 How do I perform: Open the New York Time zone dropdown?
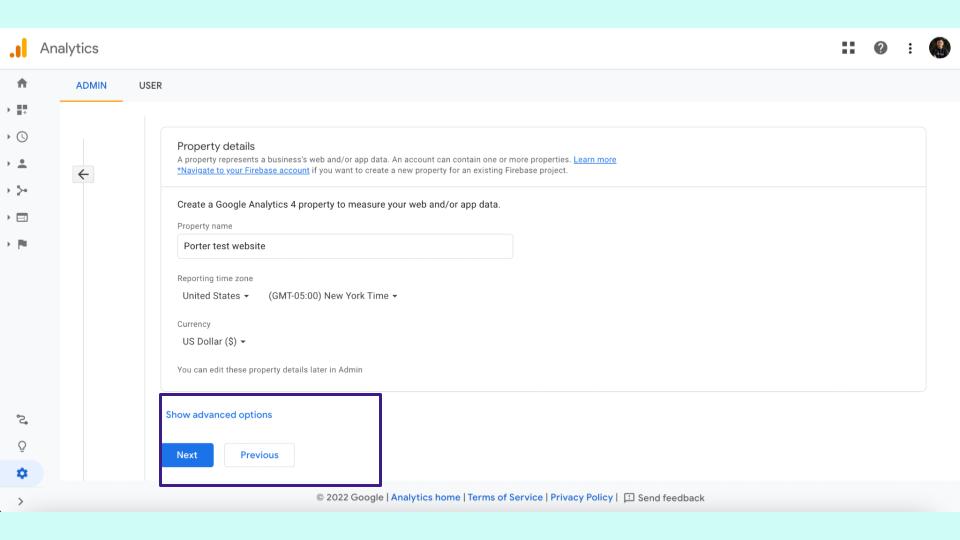pyautogui.click(x=332, y=296)
